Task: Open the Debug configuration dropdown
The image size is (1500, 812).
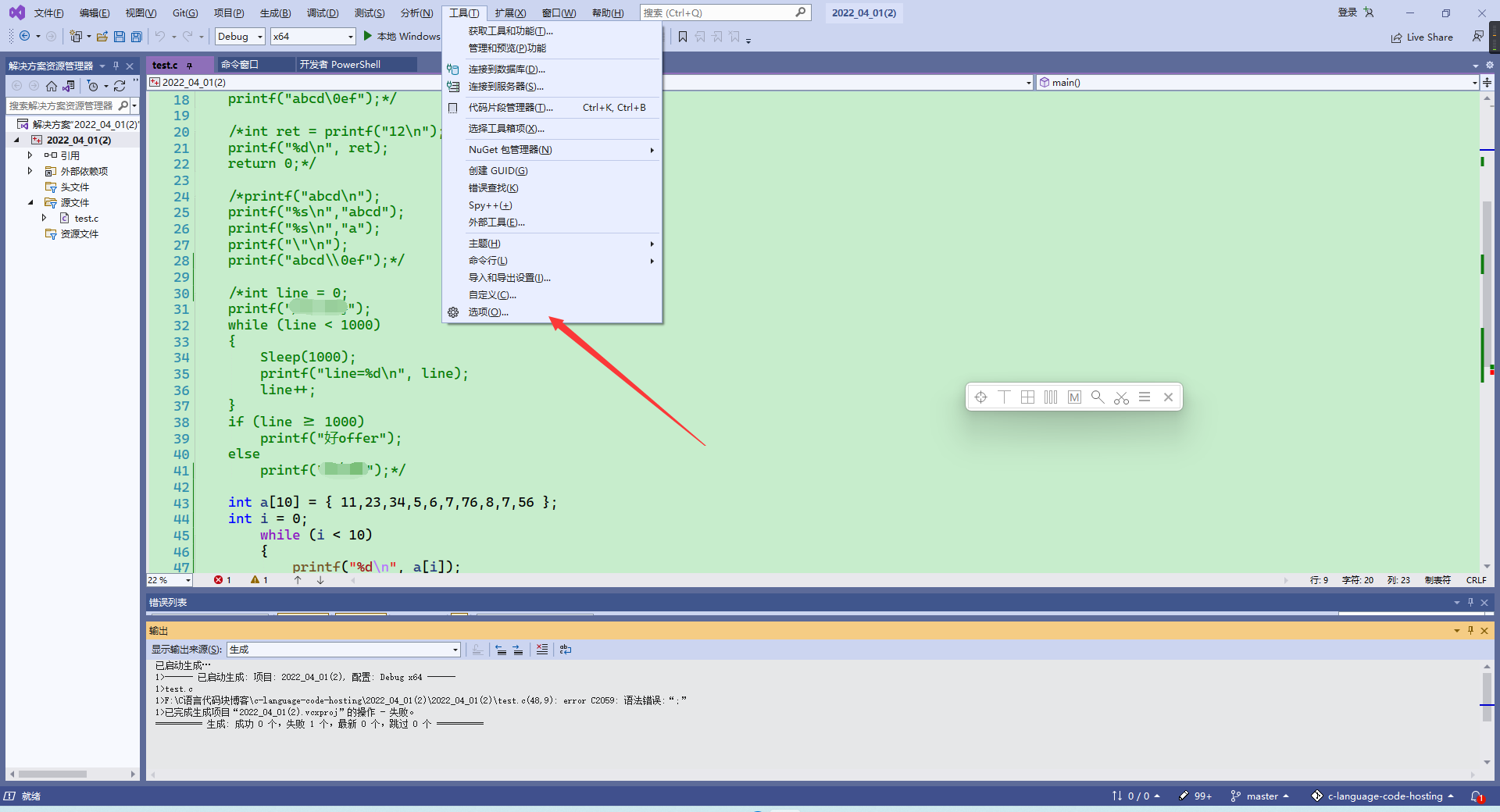Action: click(x=240, y=36)
